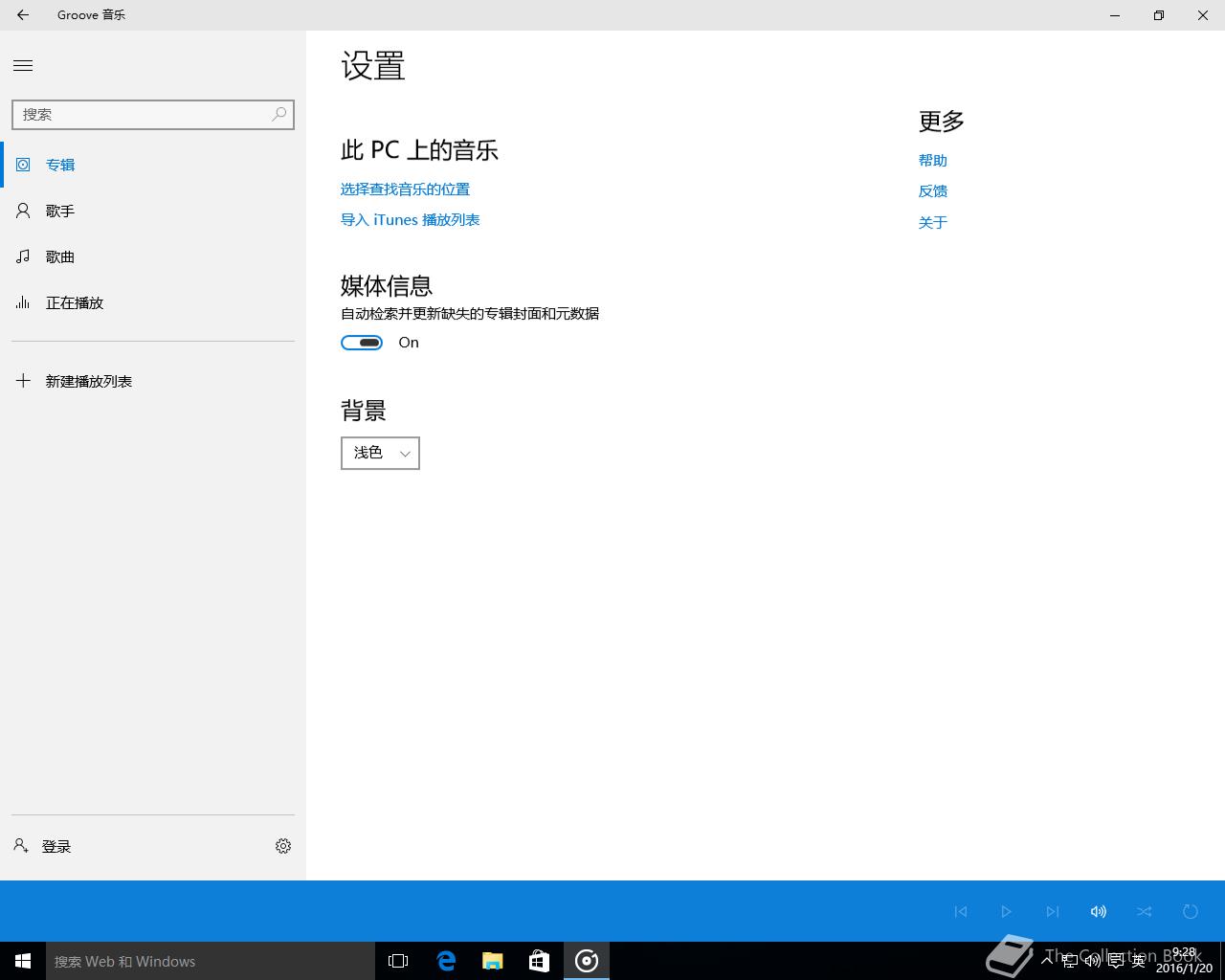Create a new playlist with 新建播放列表
Screen dimensions: 1225x980
point(153,381)
